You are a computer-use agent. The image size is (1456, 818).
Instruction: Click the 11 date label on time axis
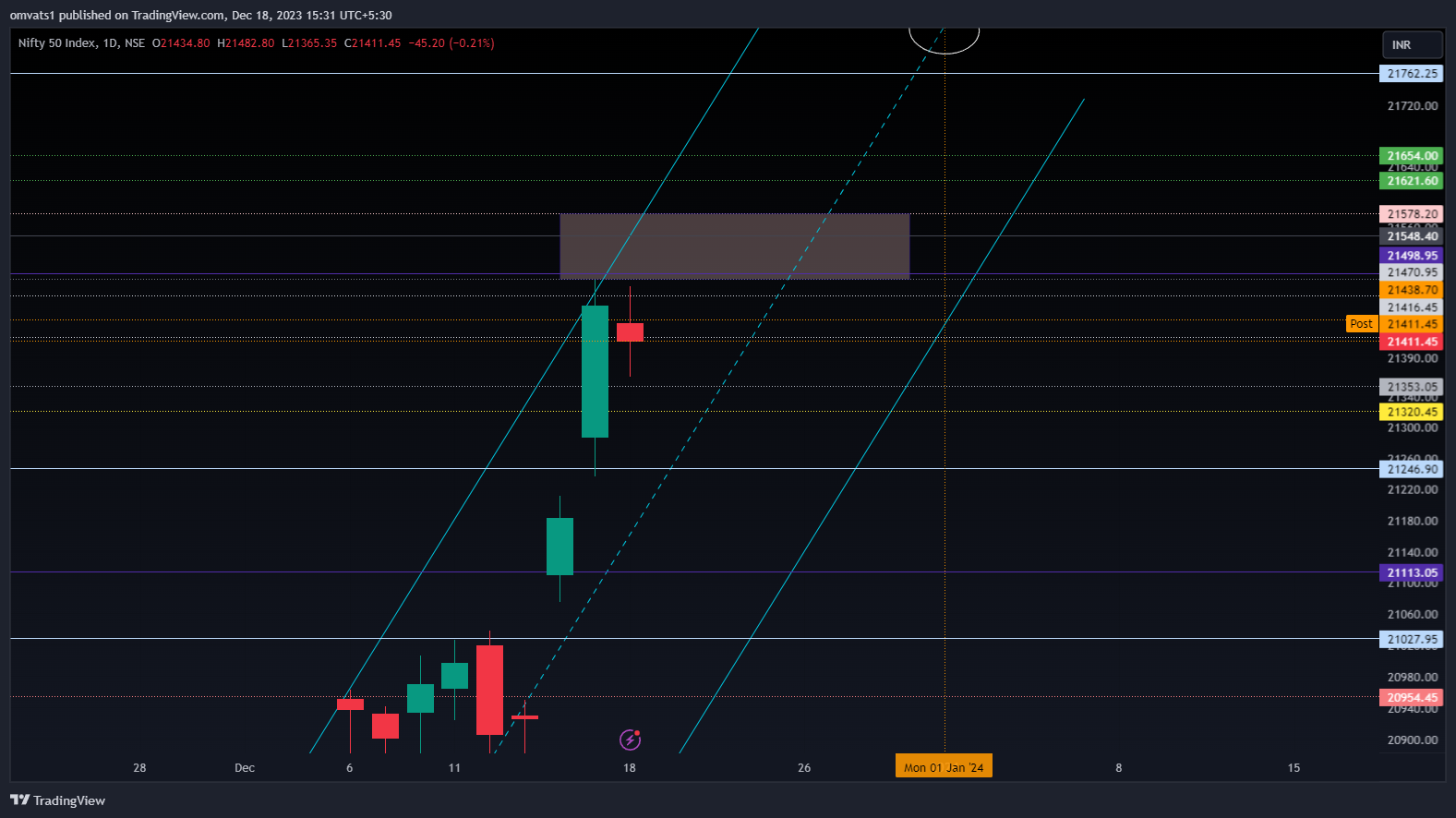point(454,768)
